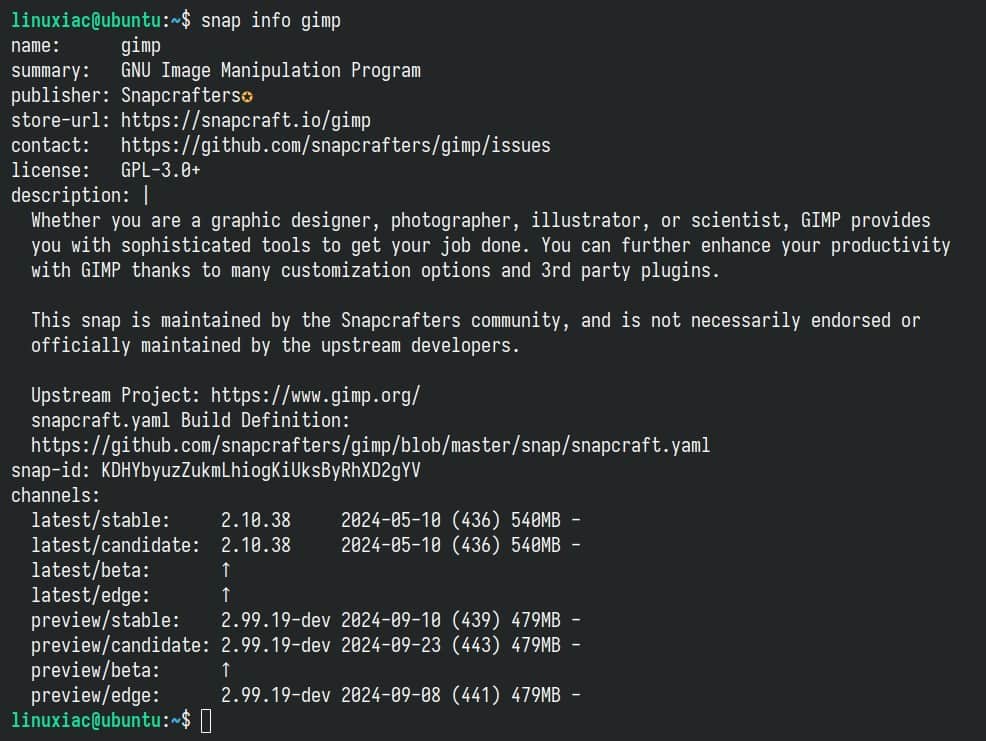986x741 pixels.
Task: Open the Upstream Project www.gimp.org link
Action: [316, 396]
